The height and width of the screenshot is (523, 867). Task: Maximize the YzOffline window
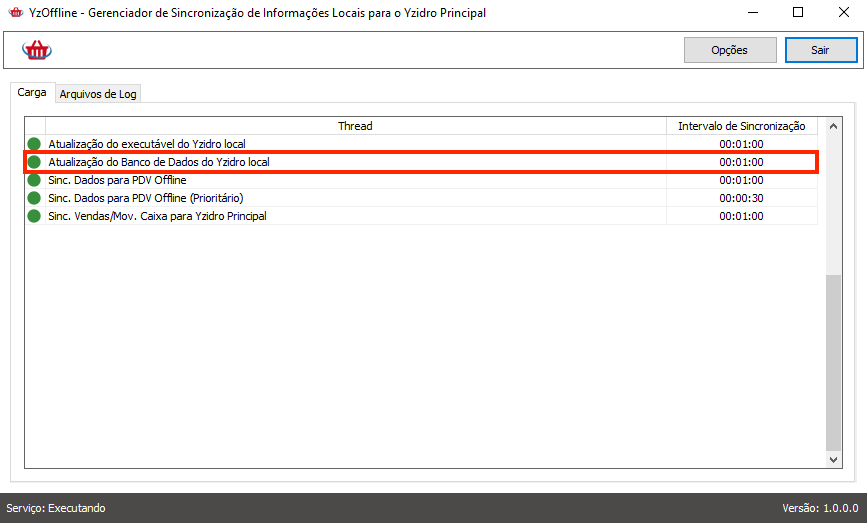pos(798,12)
